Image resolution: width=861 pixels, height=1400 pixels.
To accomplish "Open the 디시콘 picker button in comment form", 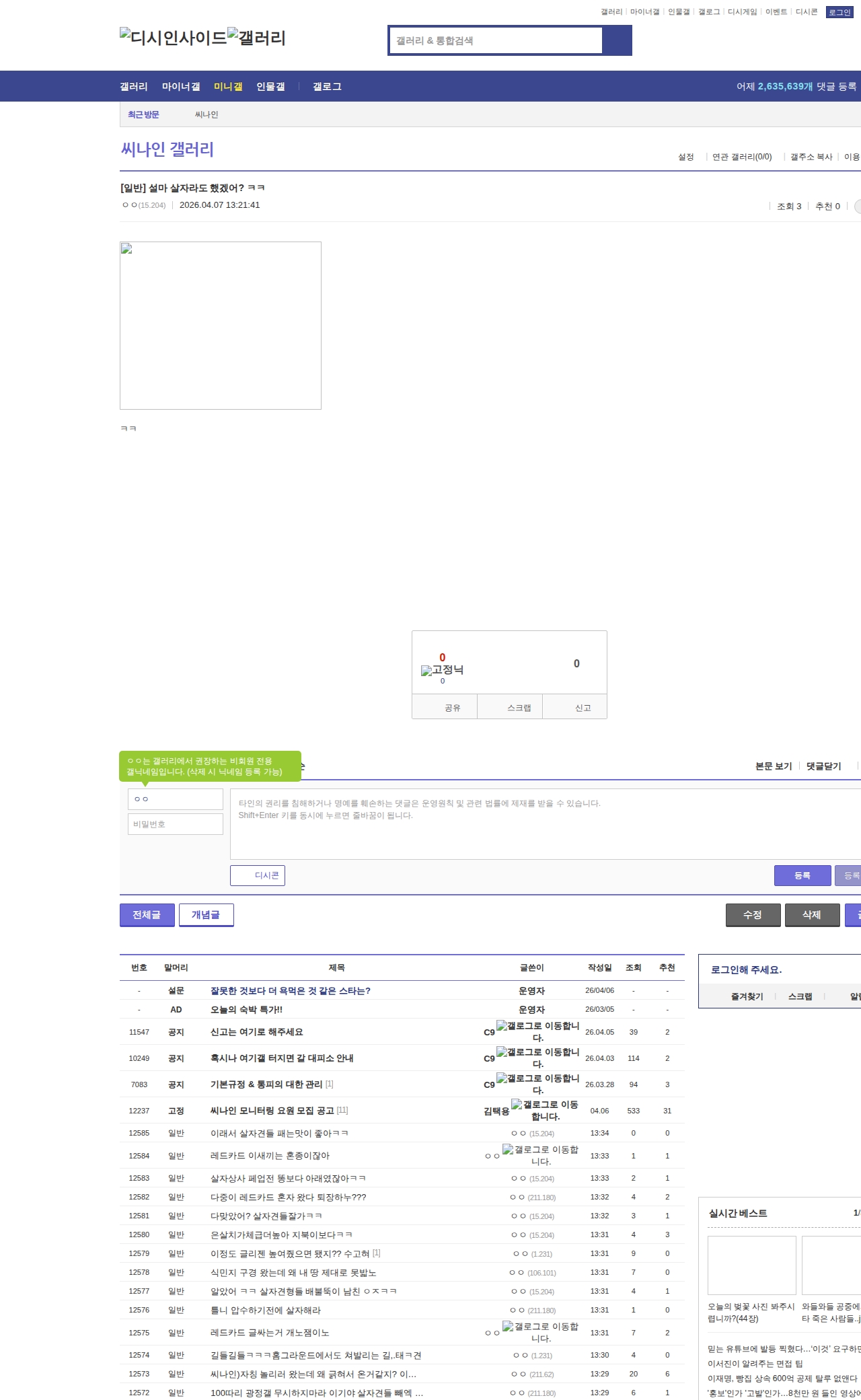I will point(258,875).
